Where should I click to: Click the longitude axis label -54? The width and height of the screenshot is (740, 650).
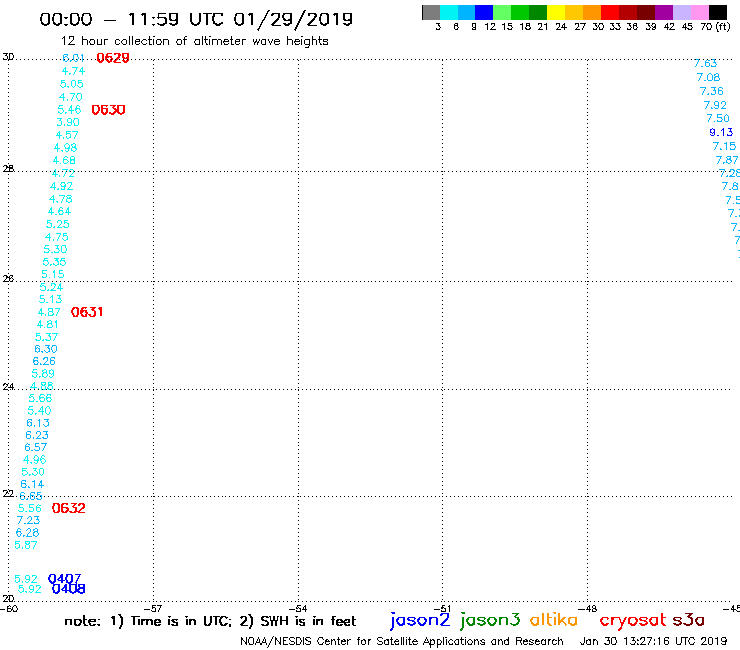[298, 608]
